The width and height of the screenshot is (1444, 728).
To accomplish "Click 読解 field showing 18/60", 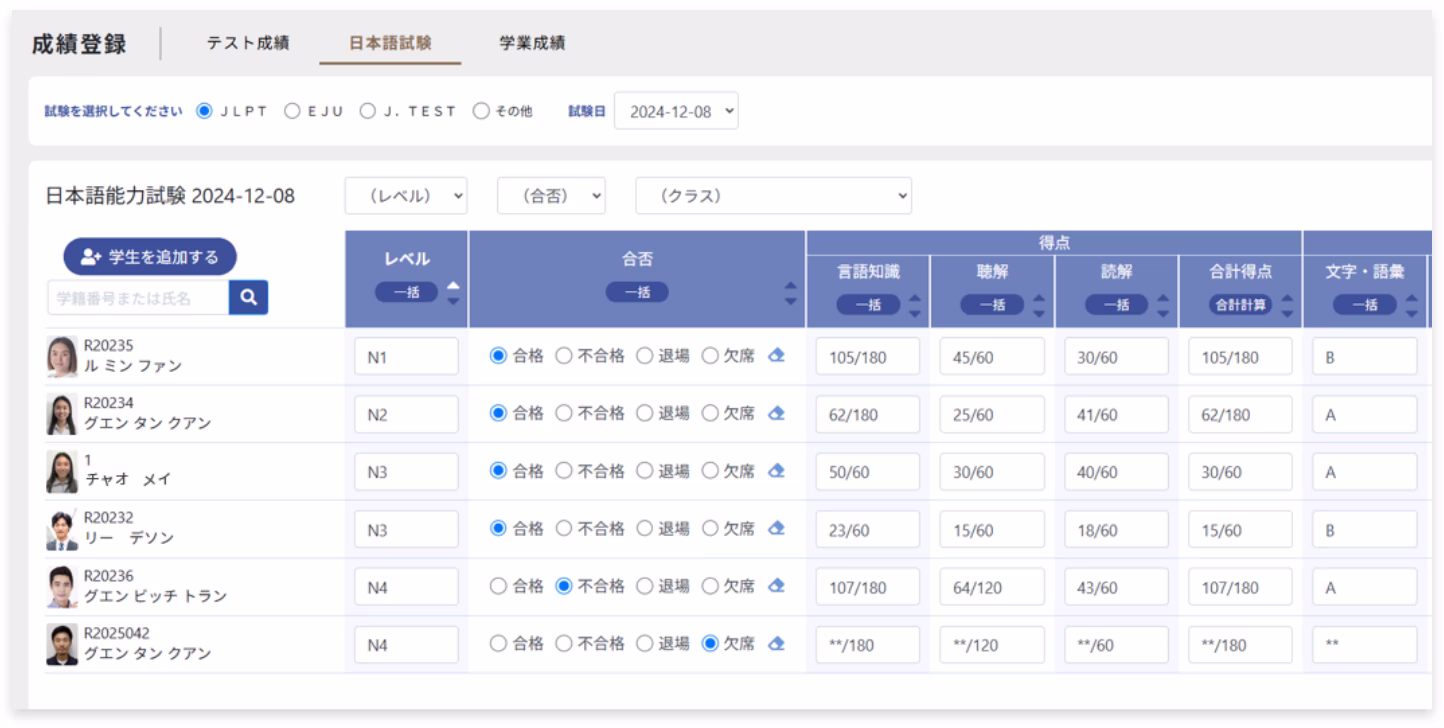I will [1116, 530].
